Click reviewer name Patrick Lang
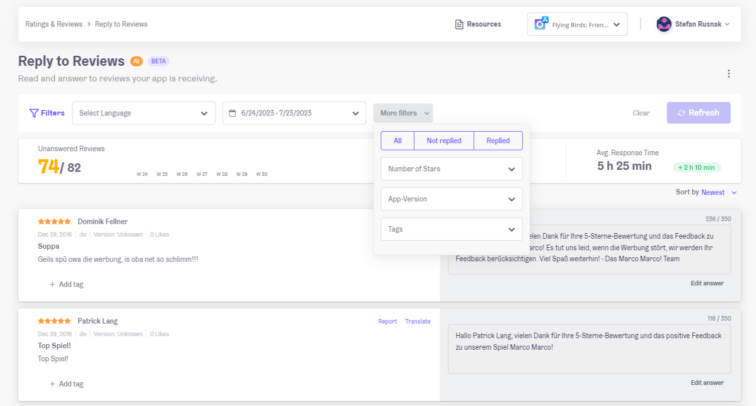Viewport: 756px width, 406px height. click(97, 321)
